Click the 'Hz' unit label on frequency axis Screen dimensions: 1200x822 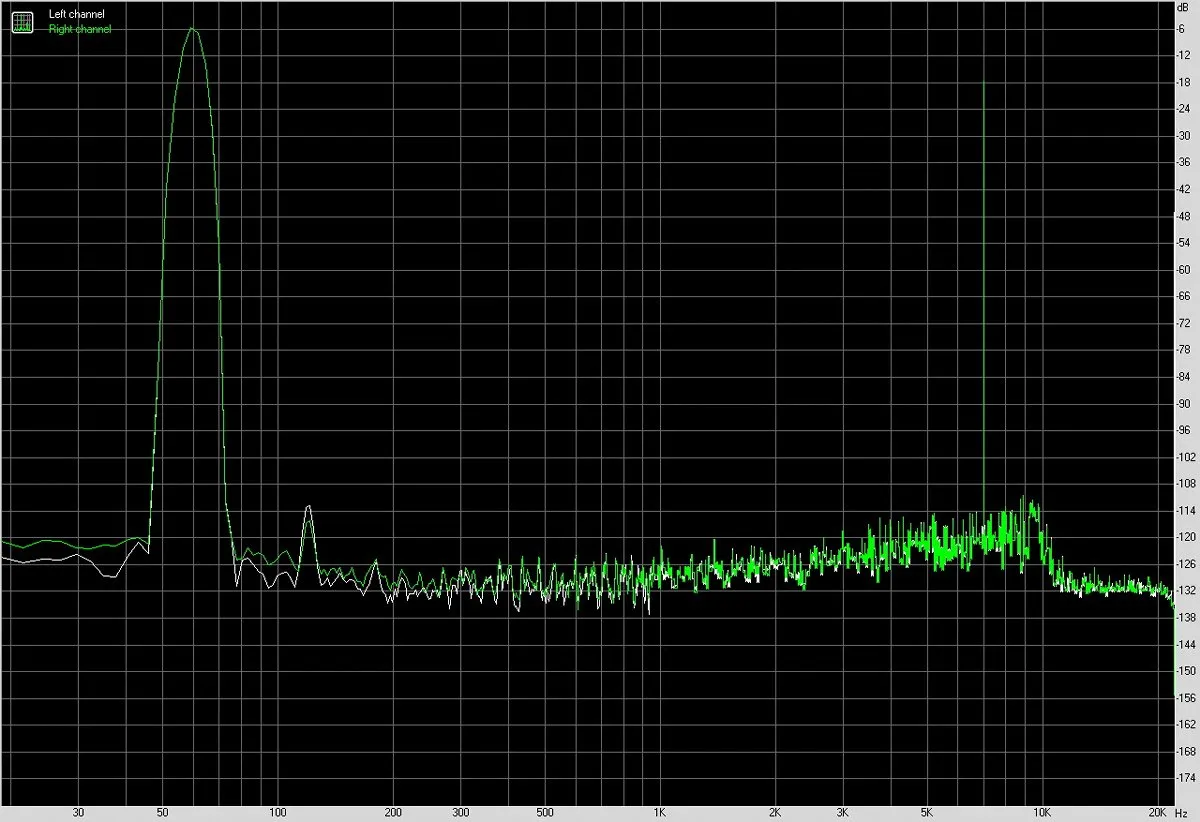pos(1183,812)
